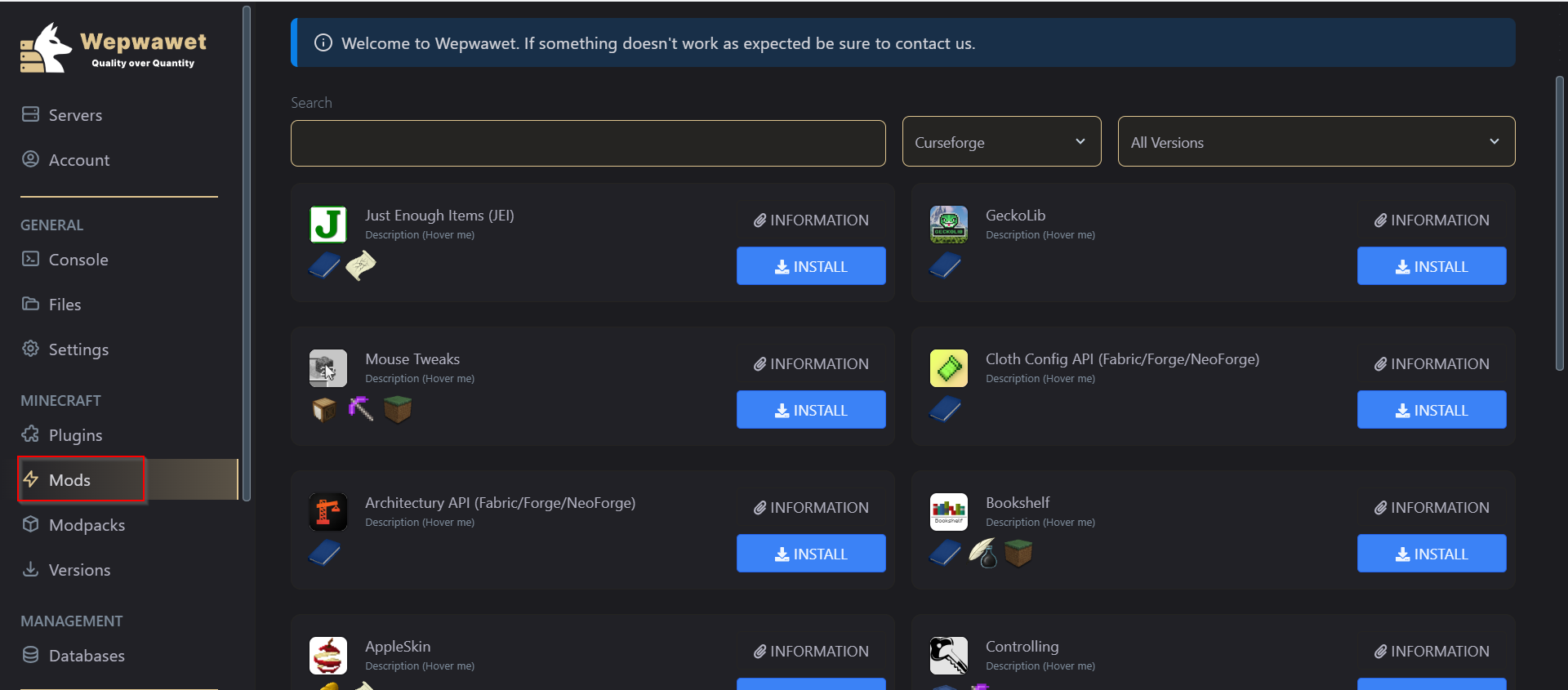The image size is (1568, 690).
Task: Open Information for Mouse Tweaks
Action: click(811, 364)
